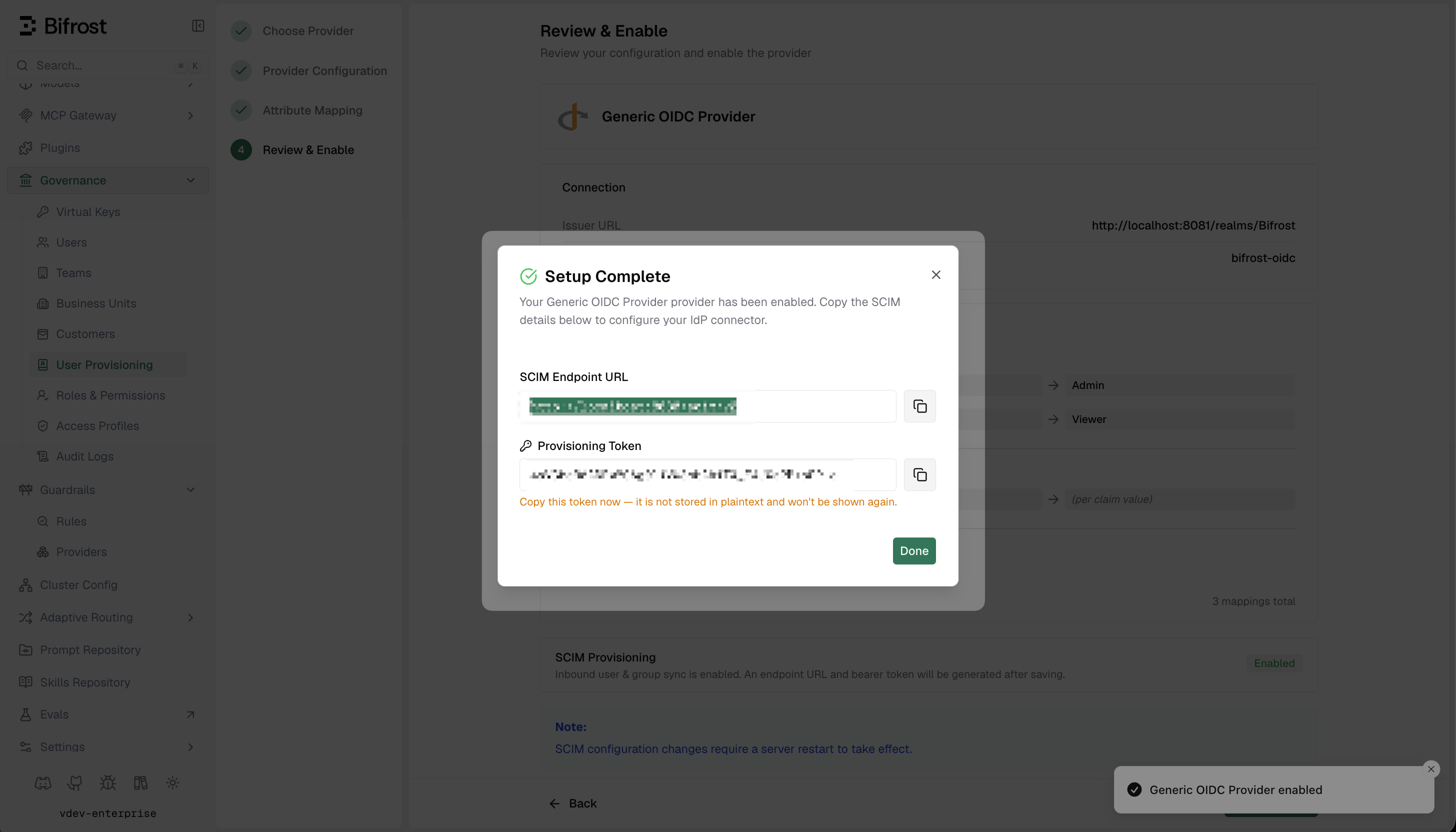Toggle the light/dark theme icon
The height and width of the screenshot is (832, 1456).
[x=172, y=783]
